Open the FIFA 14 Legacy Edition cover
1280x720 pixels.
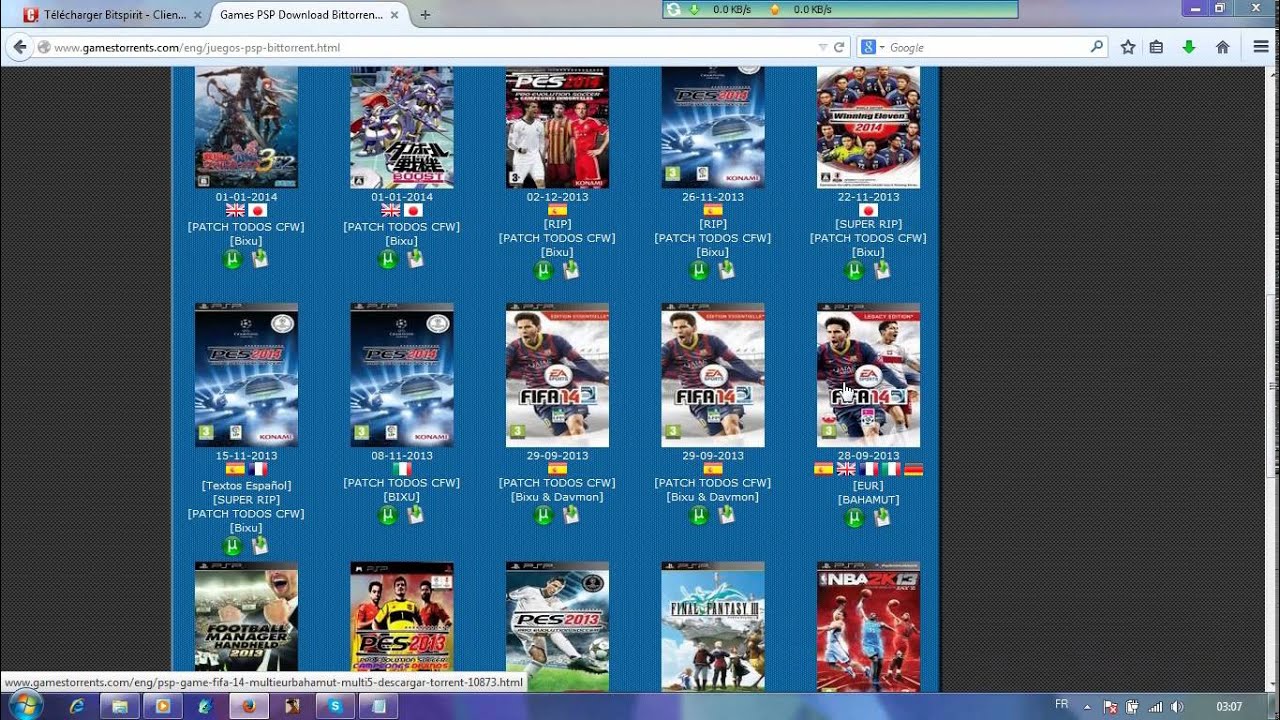coord(868,375)
